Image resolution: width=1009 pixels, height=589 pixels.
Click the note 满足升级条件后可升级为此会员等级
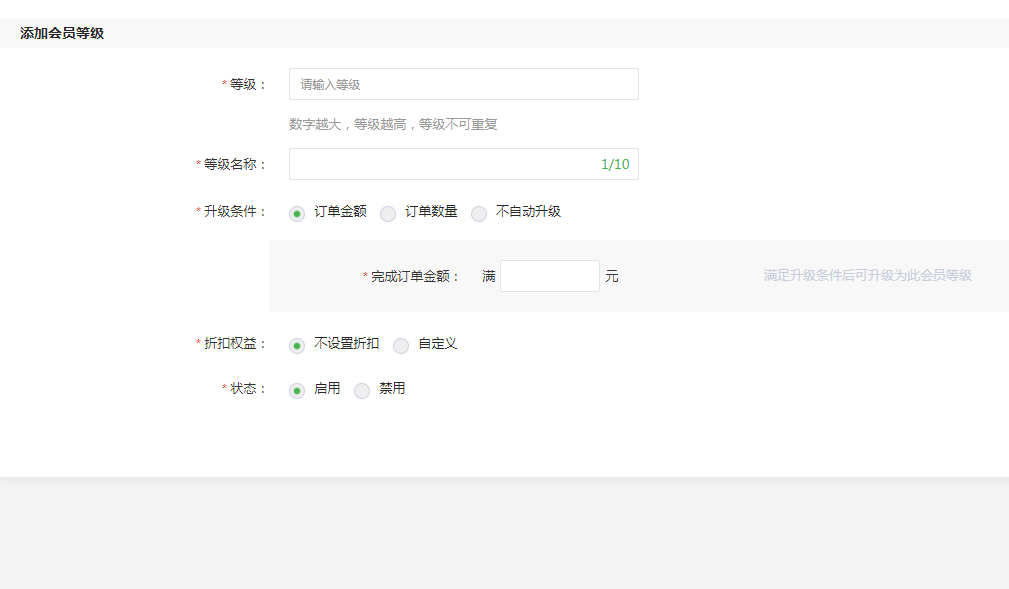867,276
